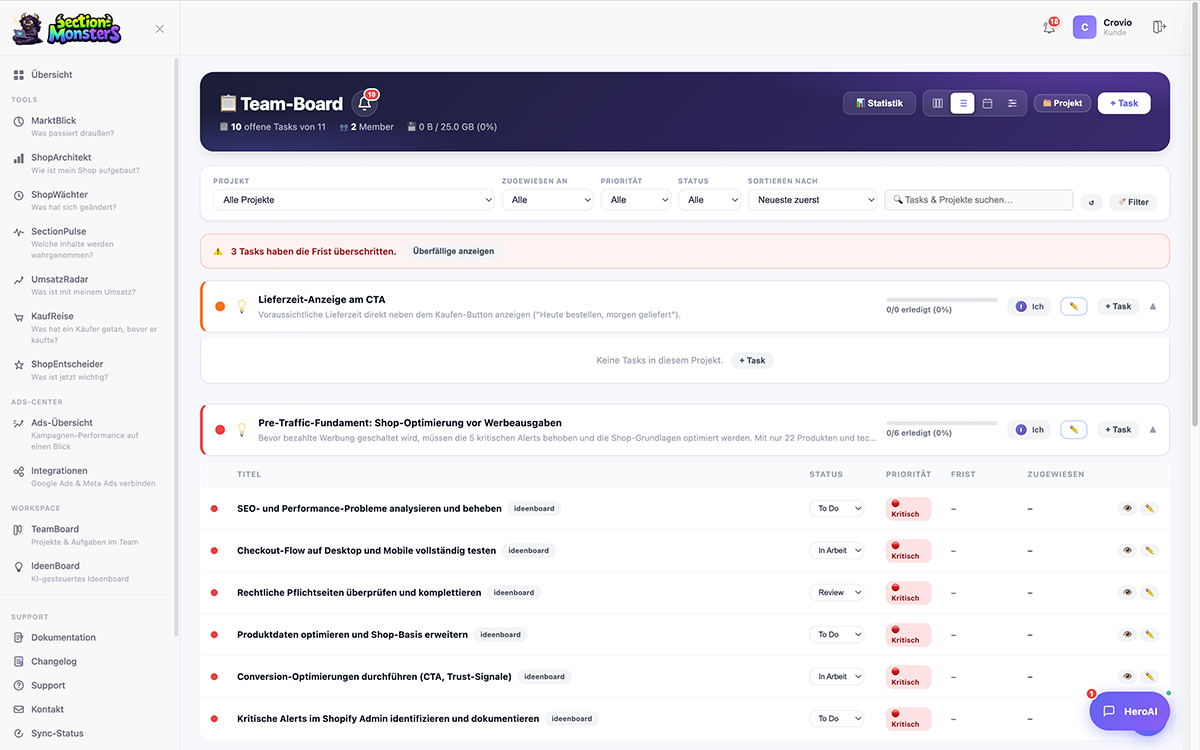This screenshot has width=1200, height=750.
Task: Edit the Rechtliche Pflichtseiten task
Action: coord(1150,592)
